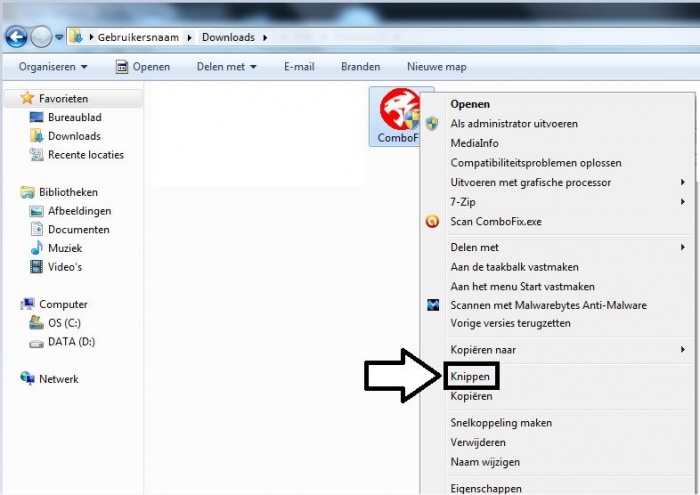700x495 pixels.
Task: Open the DATA (D:) drive
Action: click(71, 342)
